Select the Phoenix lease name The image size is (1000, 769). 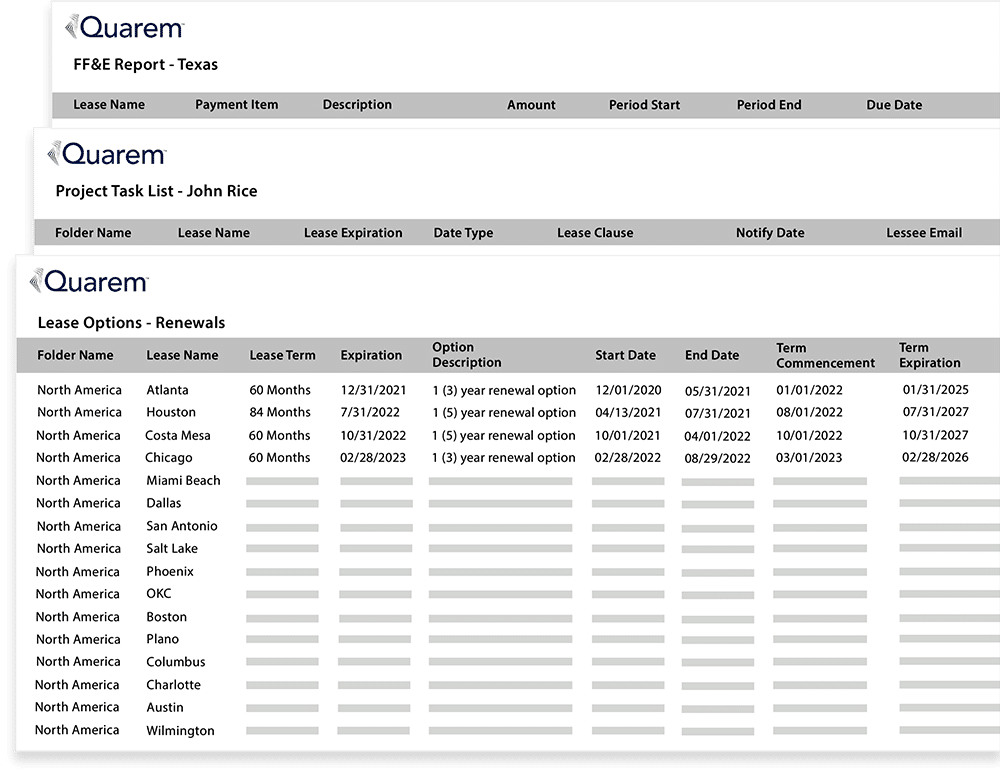[x=170, y=571]
